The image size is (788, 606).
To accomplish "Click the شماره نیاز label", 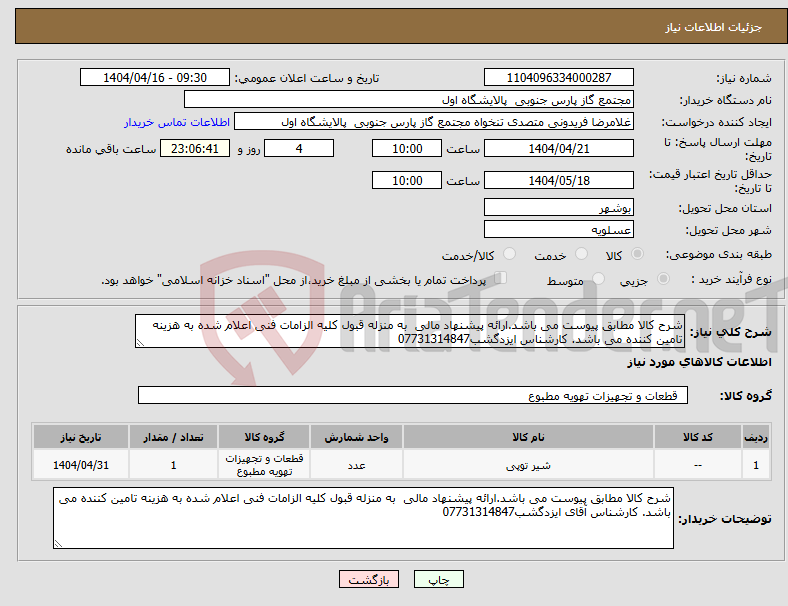I will (x=744, y=78).
